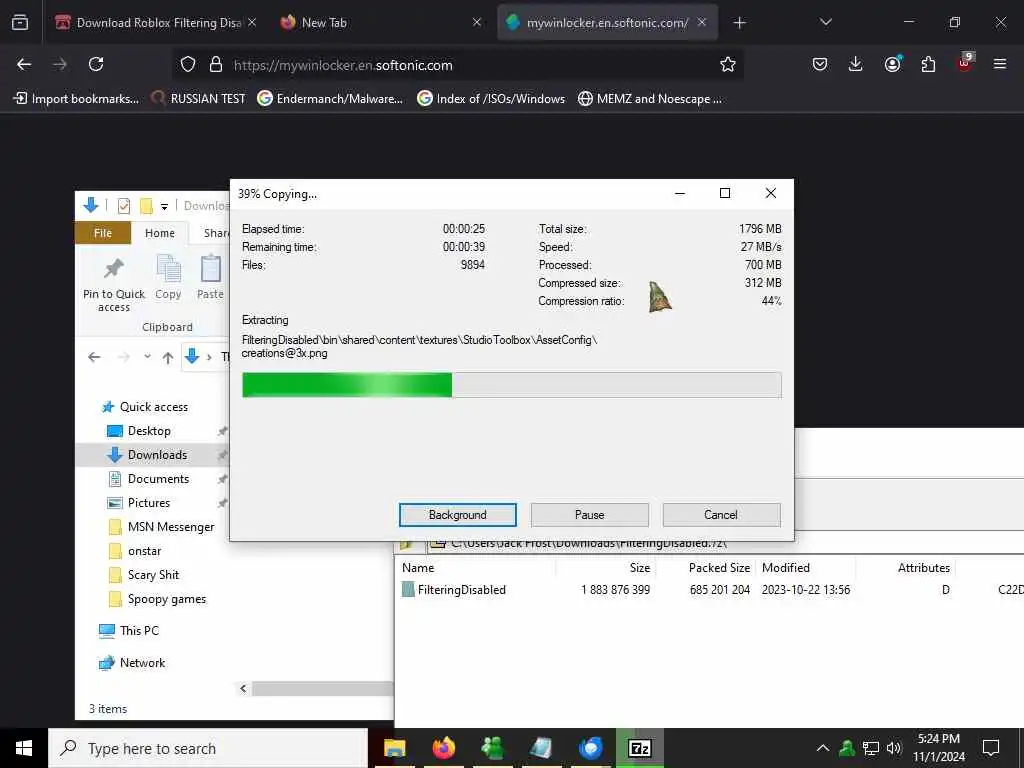
Task: Open MEMZ and Noescape bookmark
Action: (x=650, y=99)
